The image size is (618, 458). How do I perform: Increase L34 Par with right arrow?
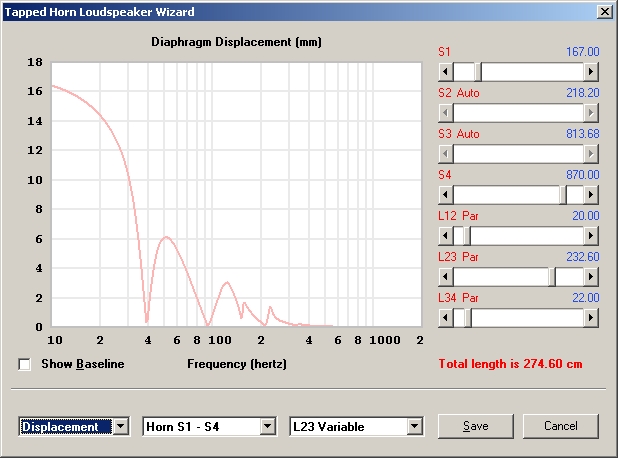point(591,318)
